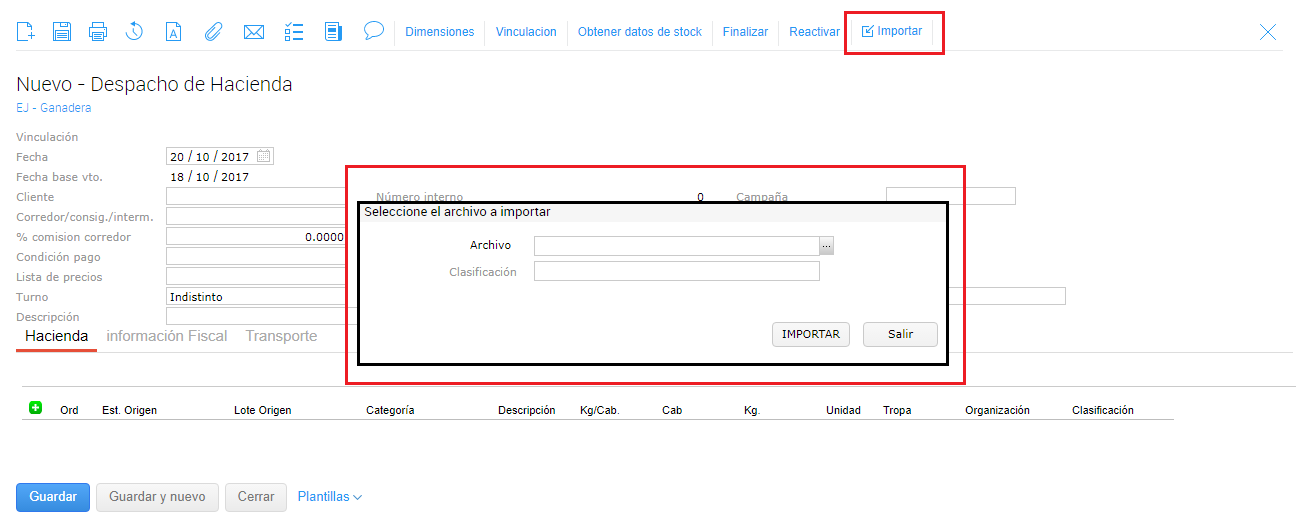Click the Tropa column header
Screen dimensions: 1301x526
898,410
